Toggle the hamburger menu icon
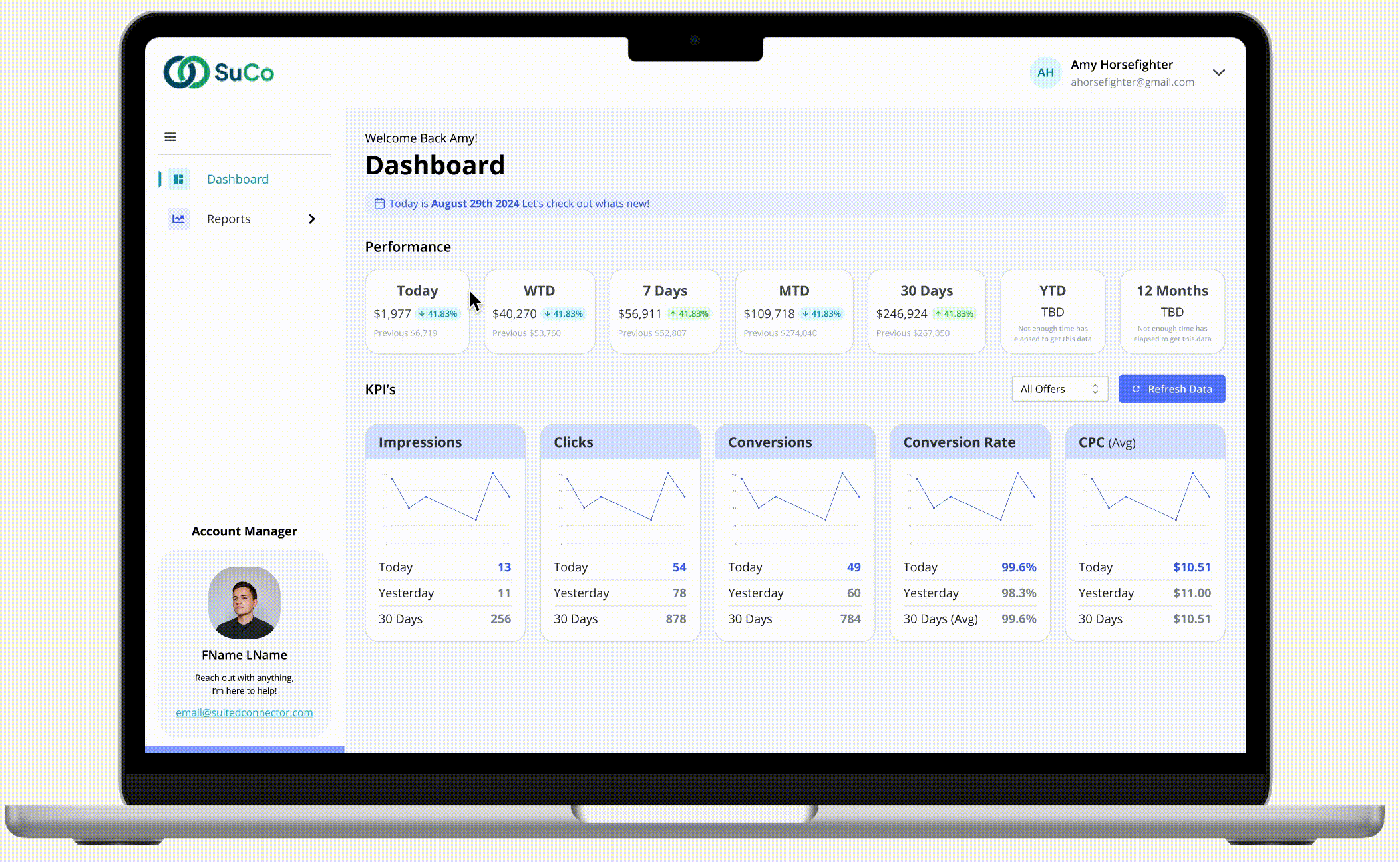The width and height of the screenshot is (1400, 862). tap(170, 137)
